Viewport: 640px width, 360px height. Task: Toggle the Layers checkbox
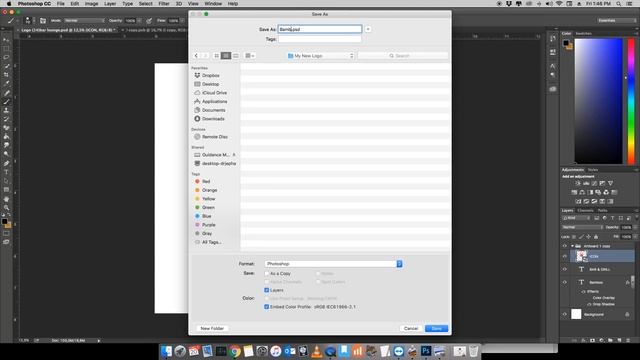point(267,290)
